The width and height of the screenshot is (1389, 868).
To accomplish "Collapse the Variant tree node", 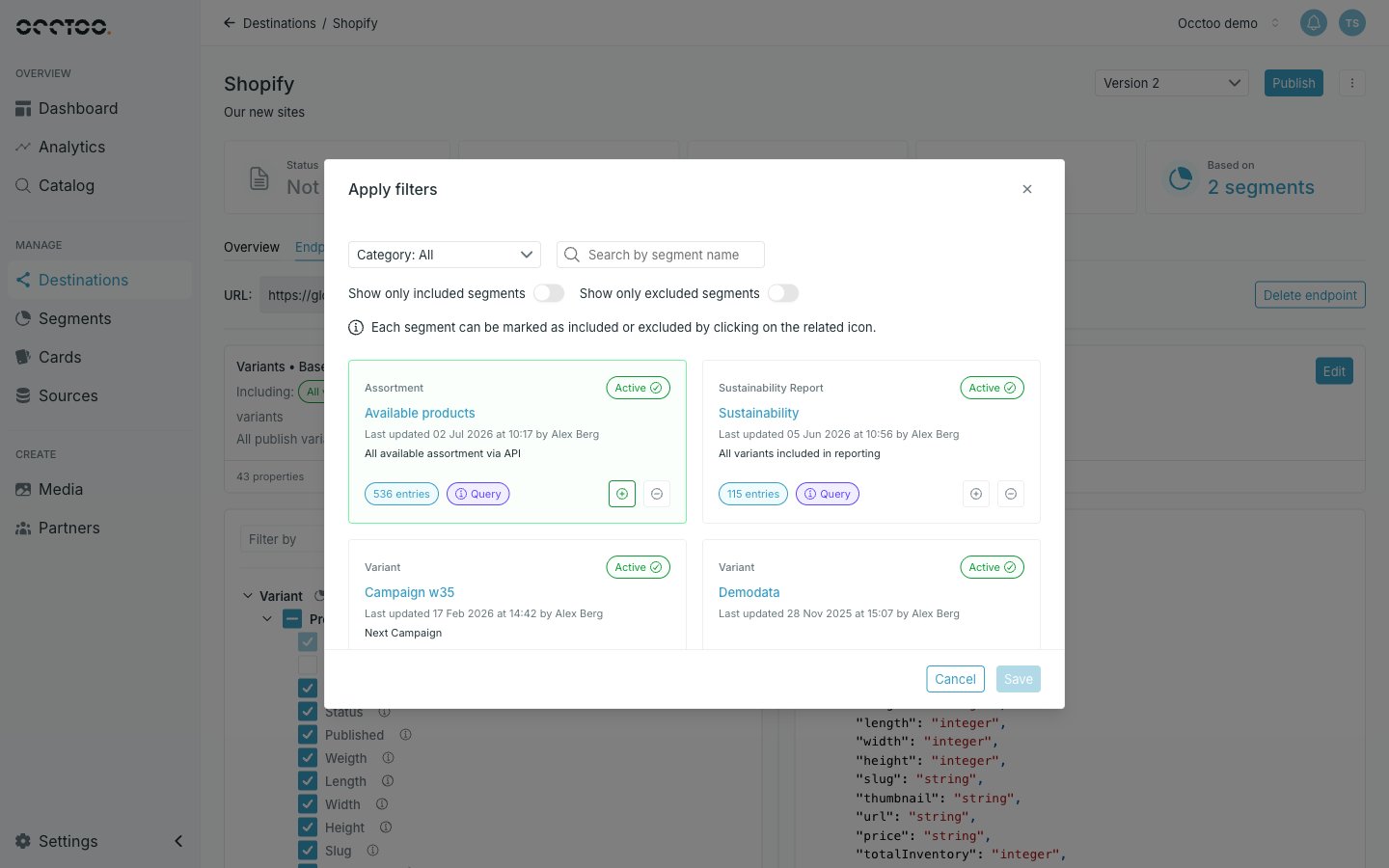I will [x=248, y=596].
